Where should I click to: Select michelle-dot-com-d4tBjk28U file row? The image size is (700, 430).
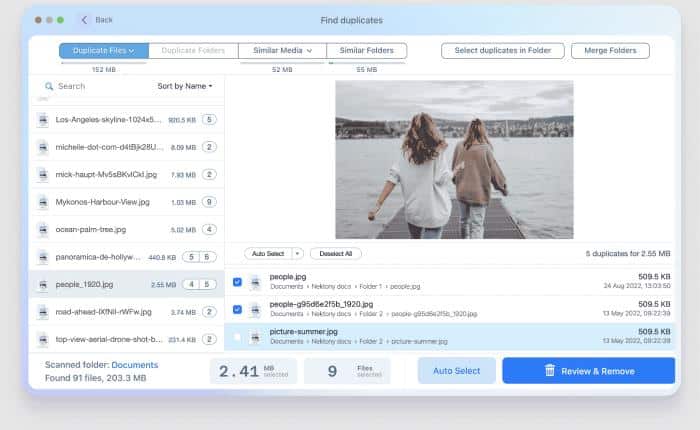click(x=127, y=147)
